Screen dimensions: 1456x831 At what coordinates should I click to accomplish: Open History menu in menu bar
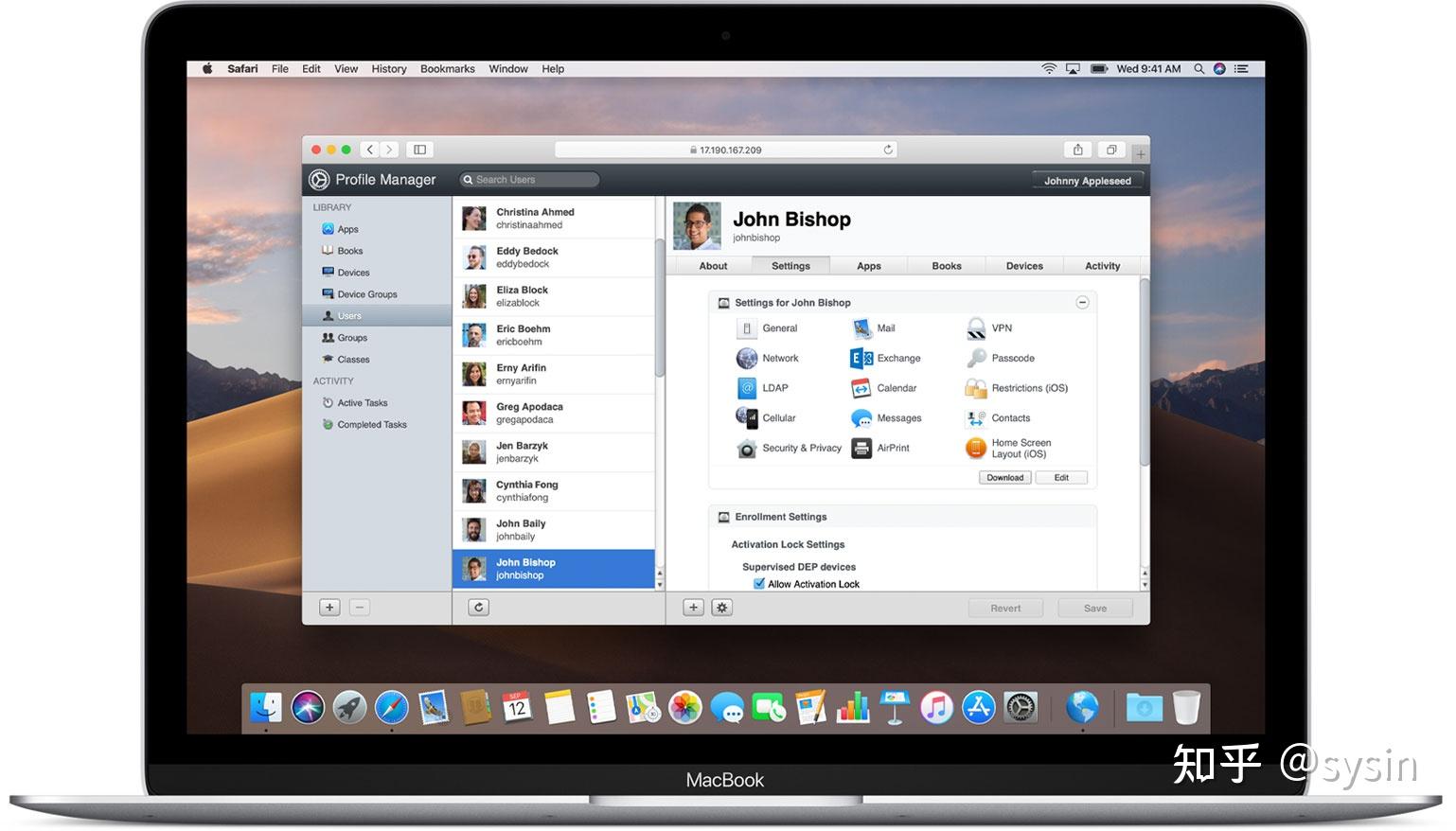(389, 69)
